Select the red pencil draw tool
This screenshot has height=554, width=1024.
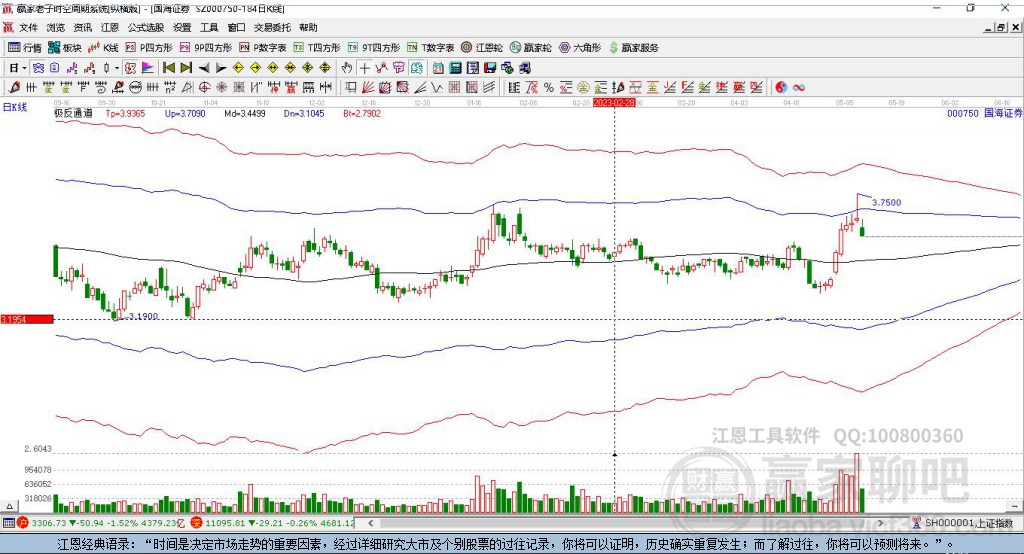pos(14,88)
